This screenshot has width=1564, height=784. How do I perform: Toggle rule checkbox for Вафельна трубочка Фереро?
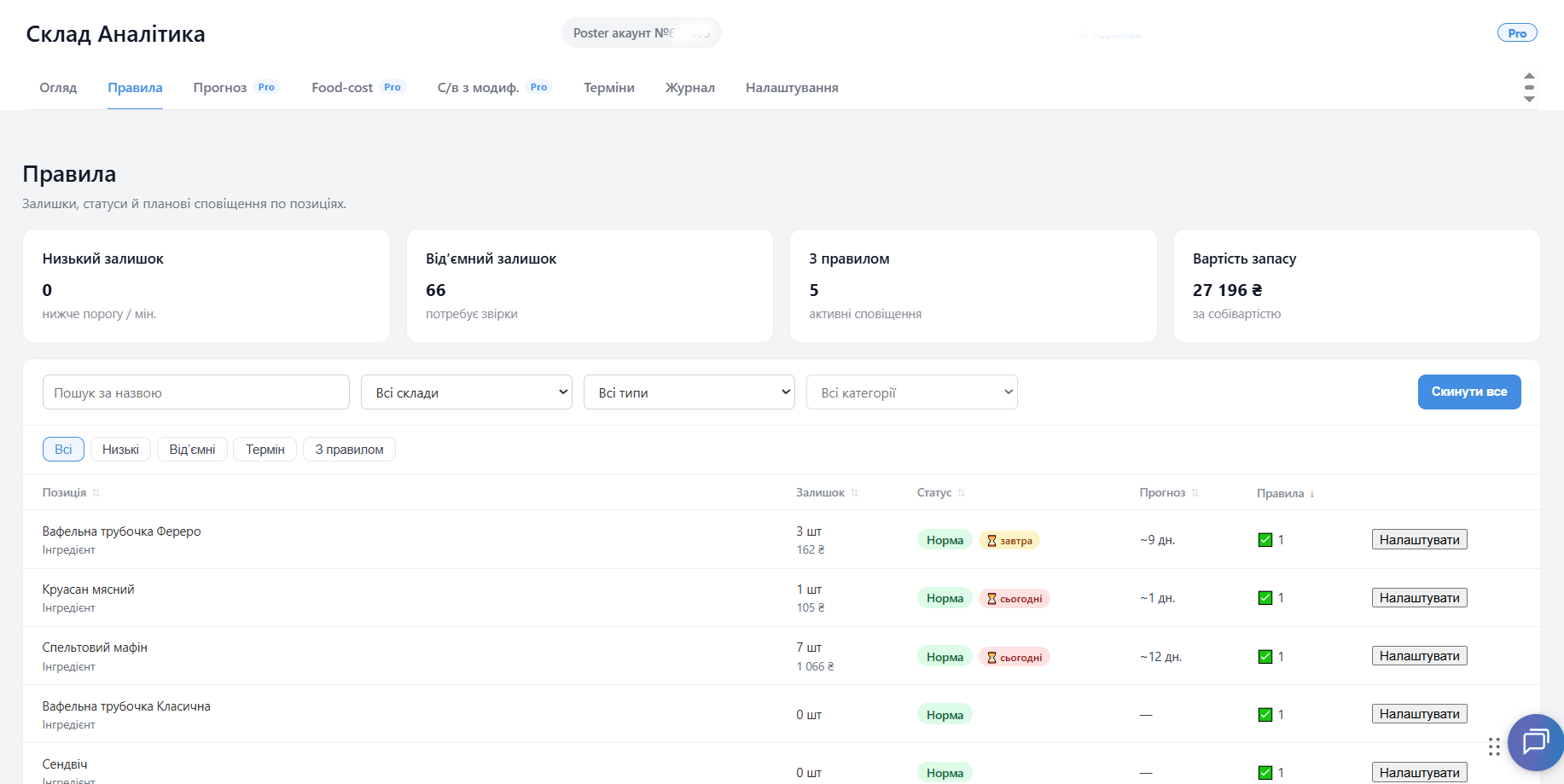(x=1265, y=540)
